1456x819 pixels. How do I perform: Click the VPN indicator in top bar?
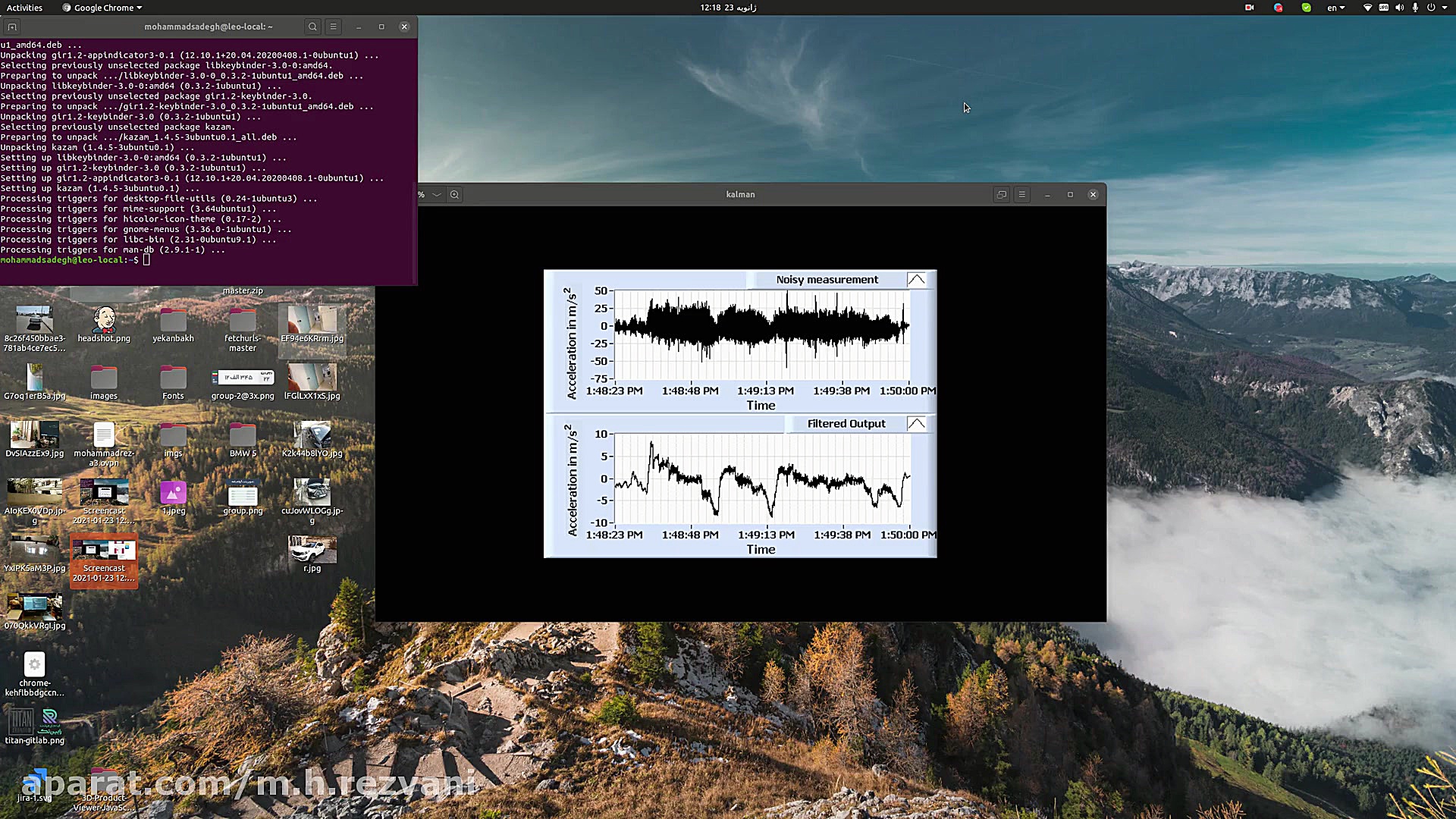[1384, 8]
